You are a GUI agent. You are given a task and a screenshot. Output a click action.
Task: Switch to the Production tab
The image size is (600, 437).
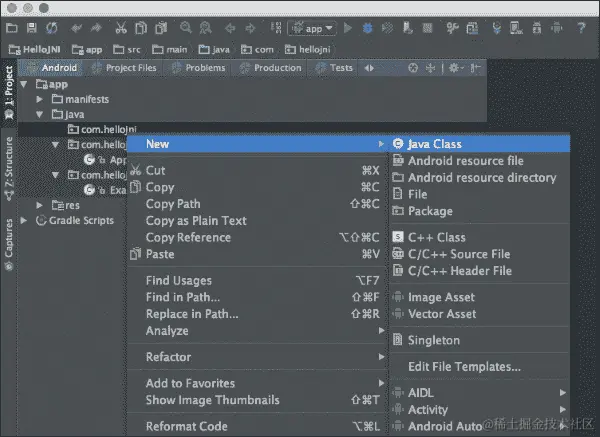point(270,68)
